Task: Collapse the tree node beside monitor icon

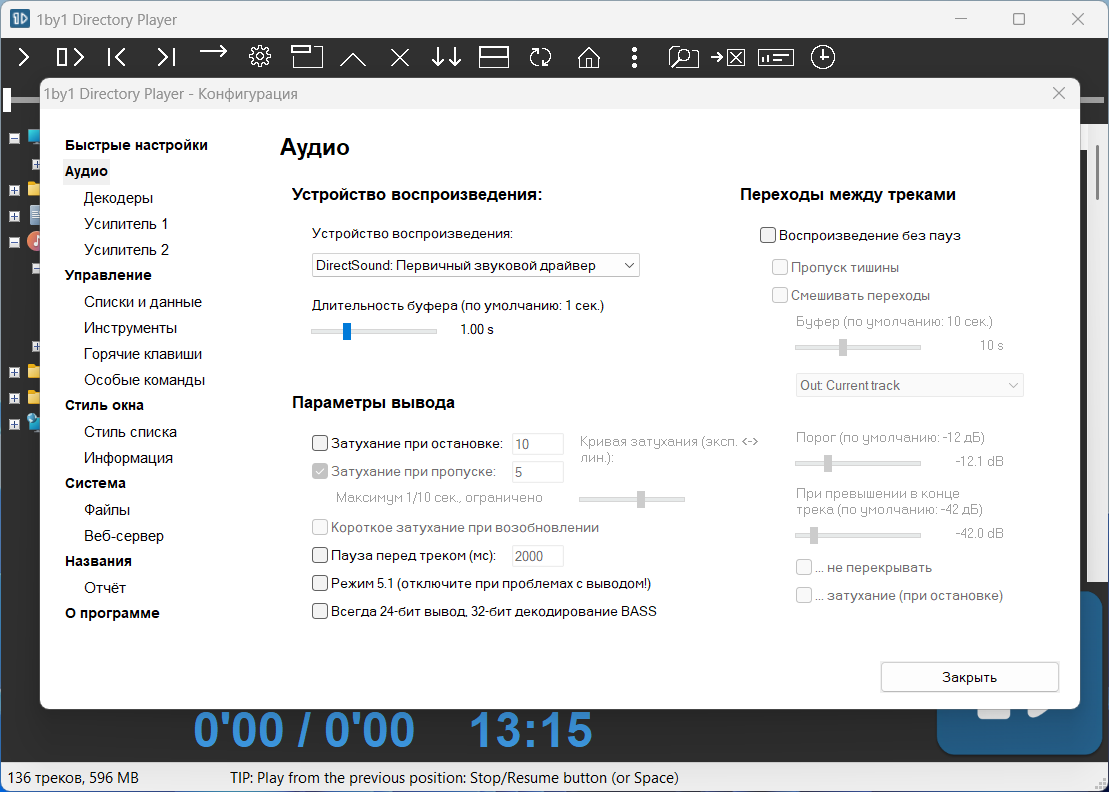Action: pyautogui.click(x=14, y=139)
